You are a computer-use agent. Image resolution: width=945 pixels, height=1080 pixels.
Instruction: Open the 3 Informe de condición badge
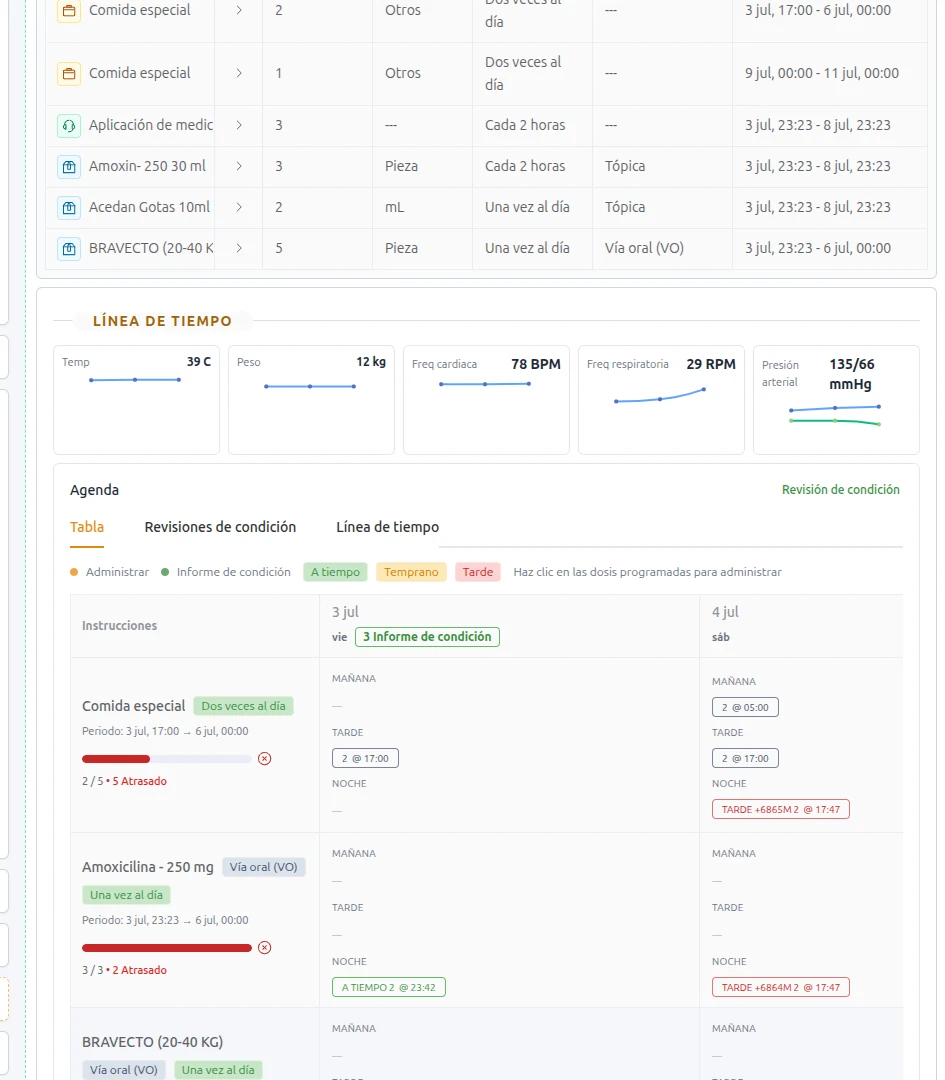pyautogui.click(x=427, y=636)
